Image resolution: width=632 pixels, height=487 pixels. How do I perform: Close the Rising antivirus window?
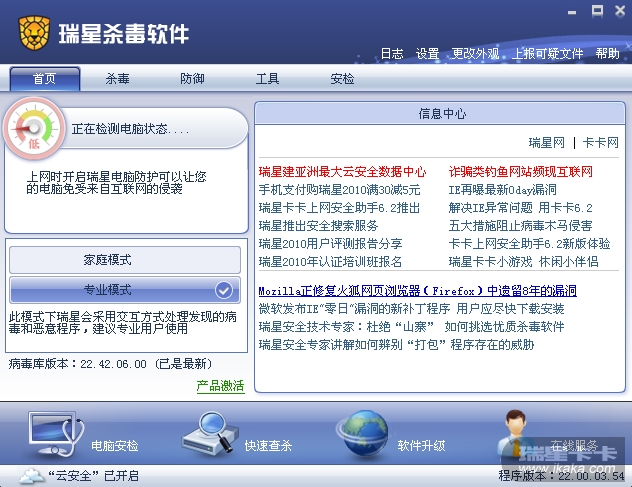coord(620,11)
